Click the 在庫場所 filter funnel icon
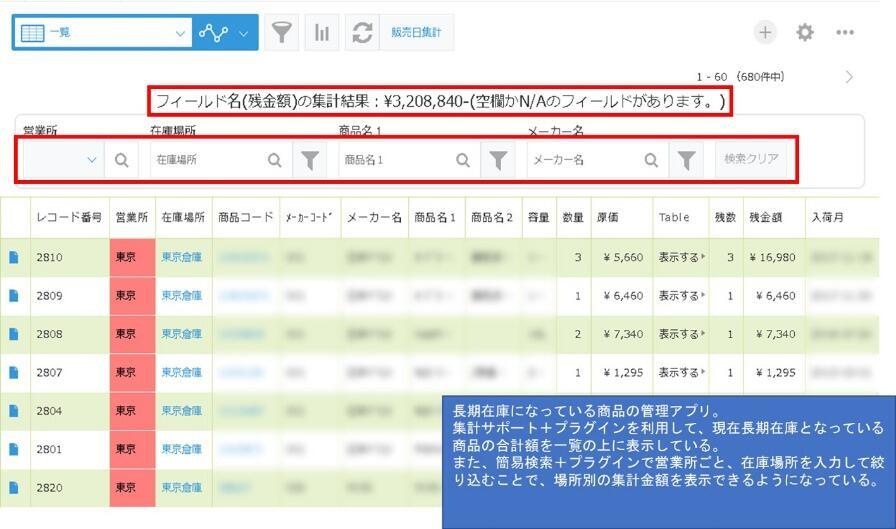The height and width of the screenshot is (529, 896). [310, 160]
